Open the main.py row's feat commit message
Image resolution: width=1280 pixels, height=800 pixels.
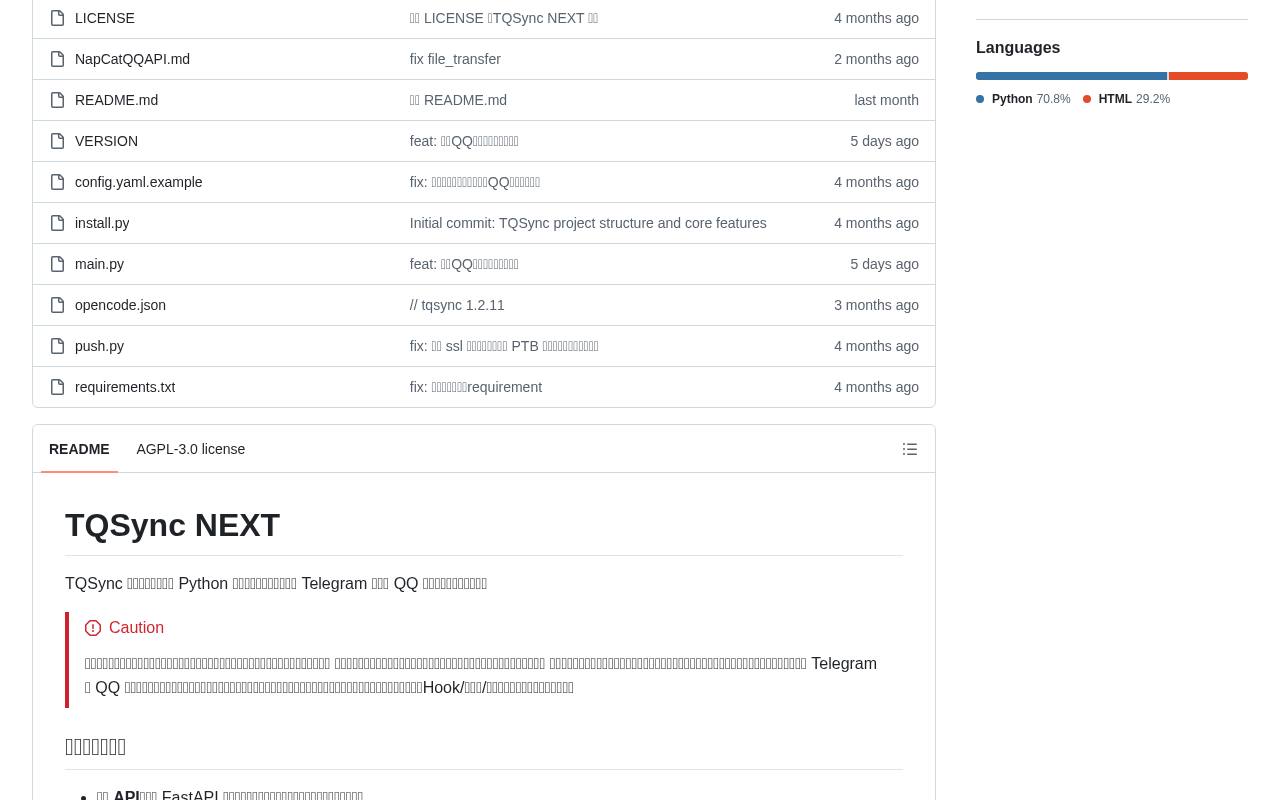464,264
